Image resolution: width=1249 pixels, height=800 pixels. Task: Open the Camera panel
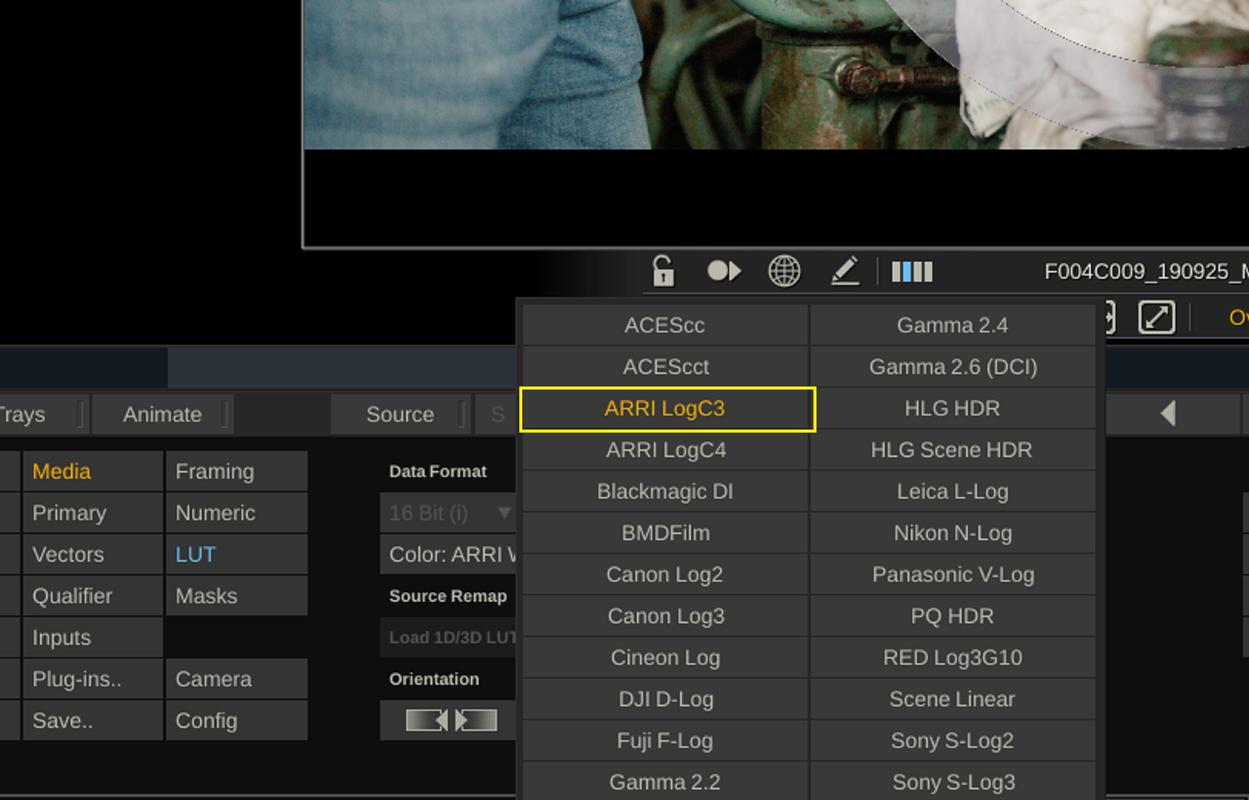coord(236,679)
